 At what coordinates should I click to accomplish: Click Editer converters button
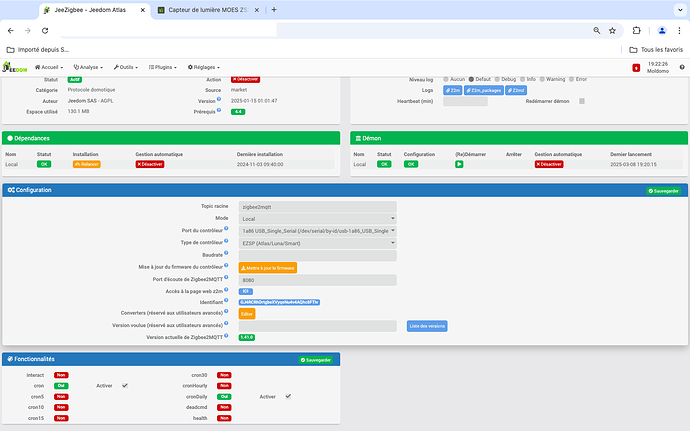(x=247, y=314)
